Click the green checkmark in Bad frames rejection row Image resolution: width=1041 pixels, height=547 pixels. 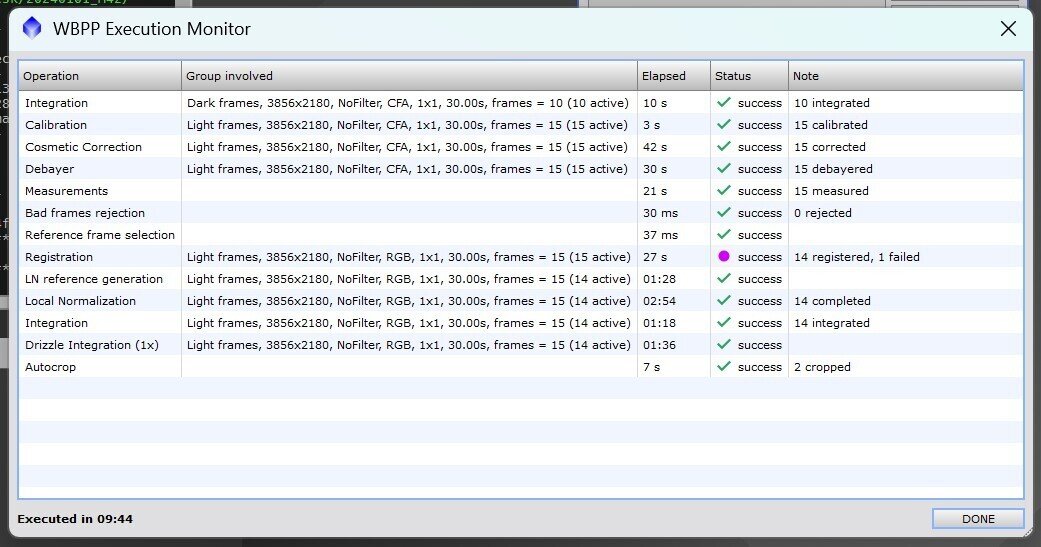[x=724, y=212]
